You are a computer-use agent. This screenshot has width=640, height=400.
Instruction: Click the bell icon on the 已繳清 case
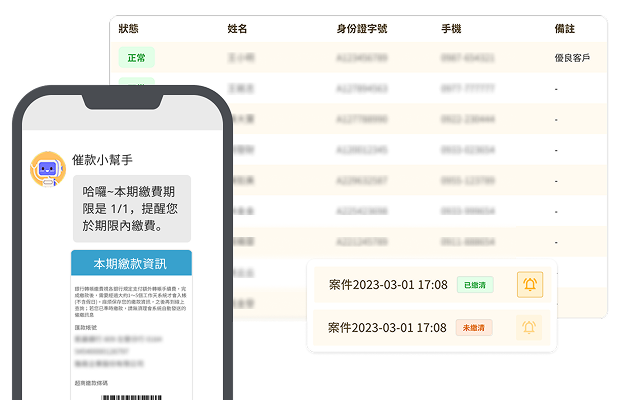pyautogui.click(x=530, y=285)
